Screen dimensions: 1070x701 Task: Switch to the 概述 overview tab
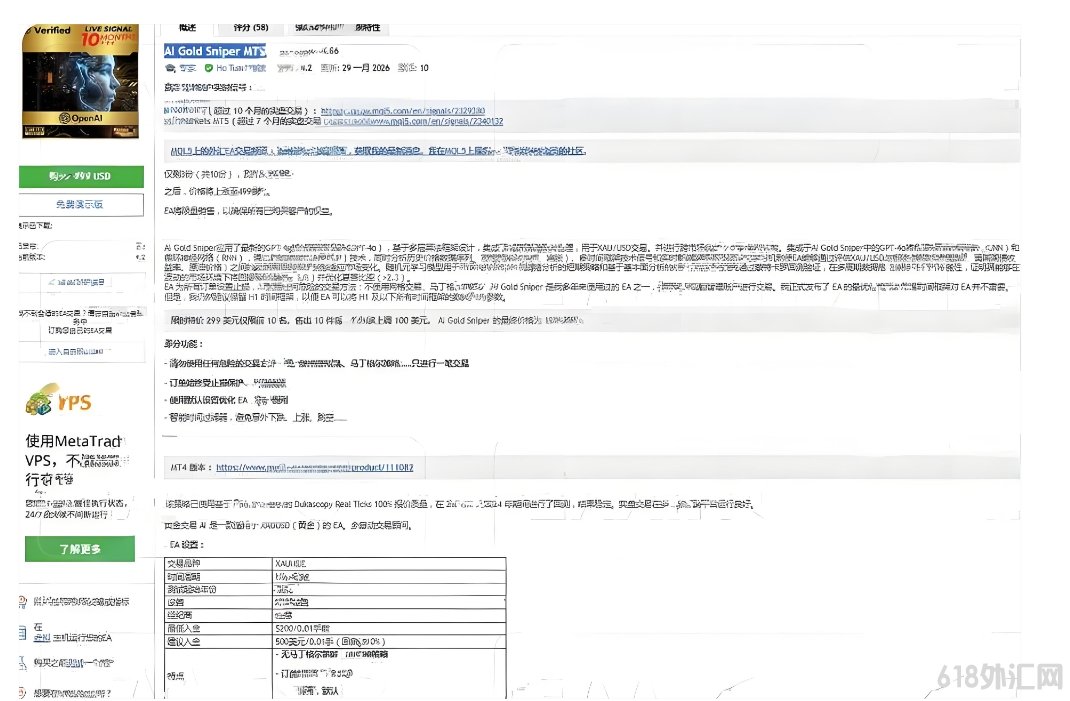[x=188, y=28]
